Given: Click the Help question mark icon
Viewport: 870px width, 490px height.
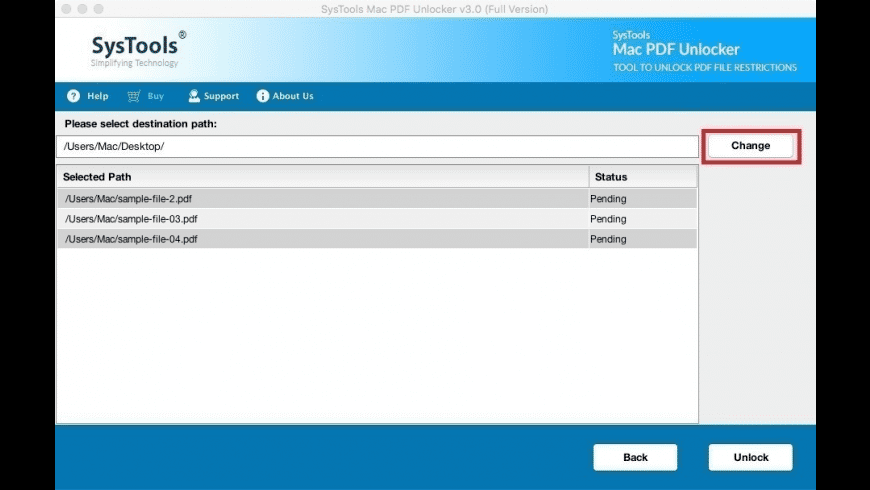Looking at the screenshot, I should (x=73, y=96).
